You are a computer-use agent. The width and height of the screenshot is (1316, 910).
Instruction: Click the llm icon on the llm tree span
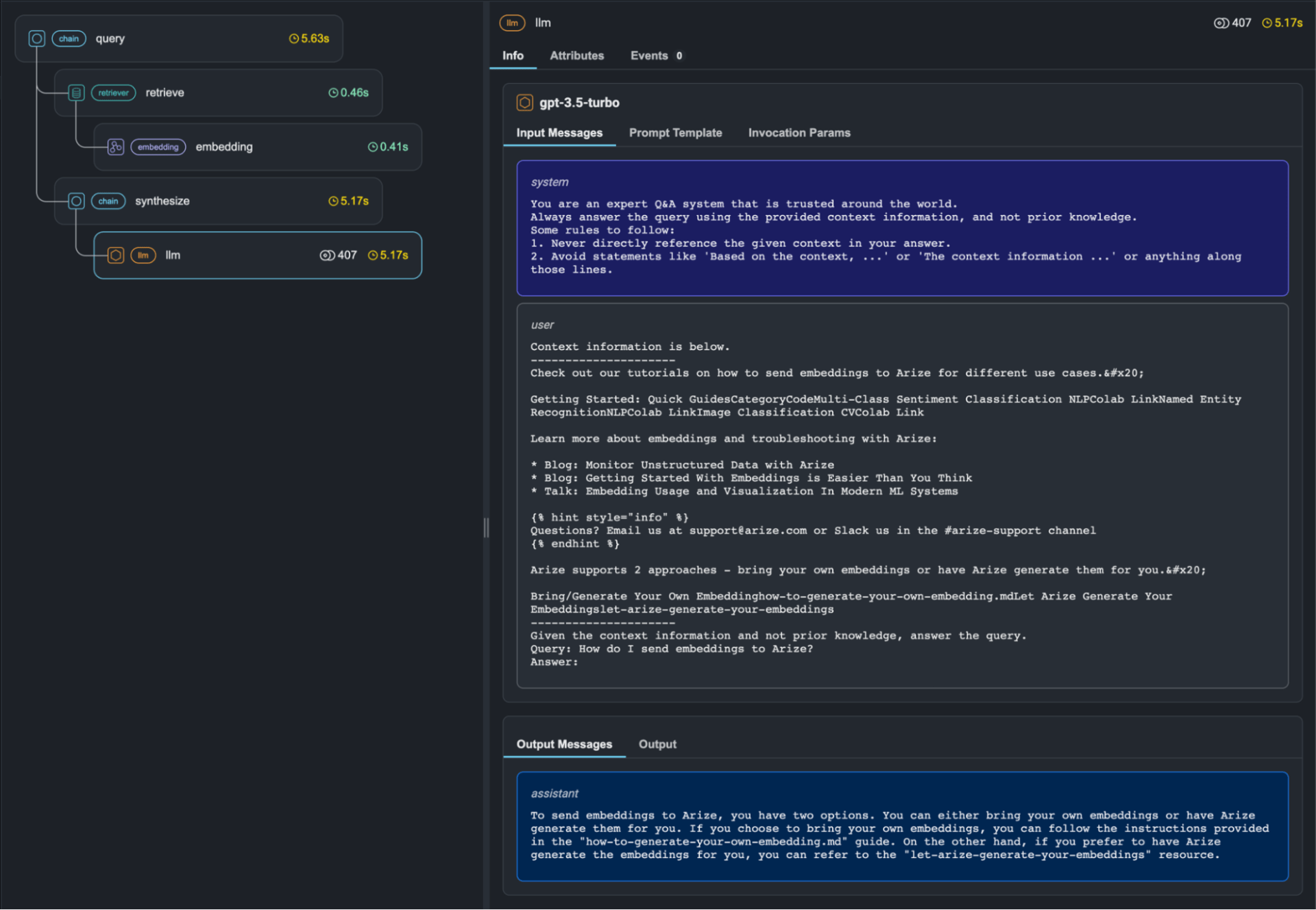(x=117, y=255)
